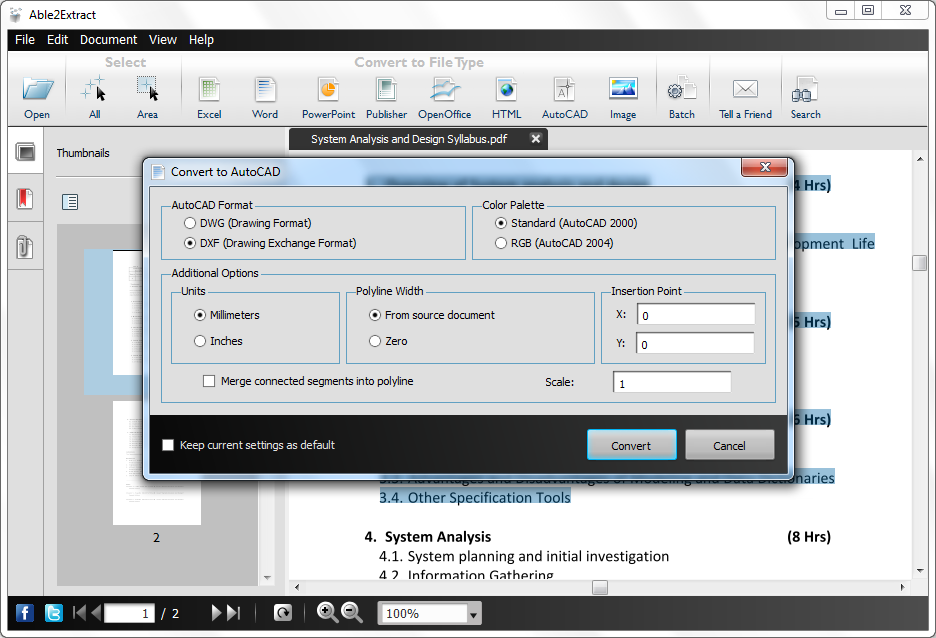Open the View menu
Screen dimensions: 936x638
pyautogui.click(x=162, y=40)
